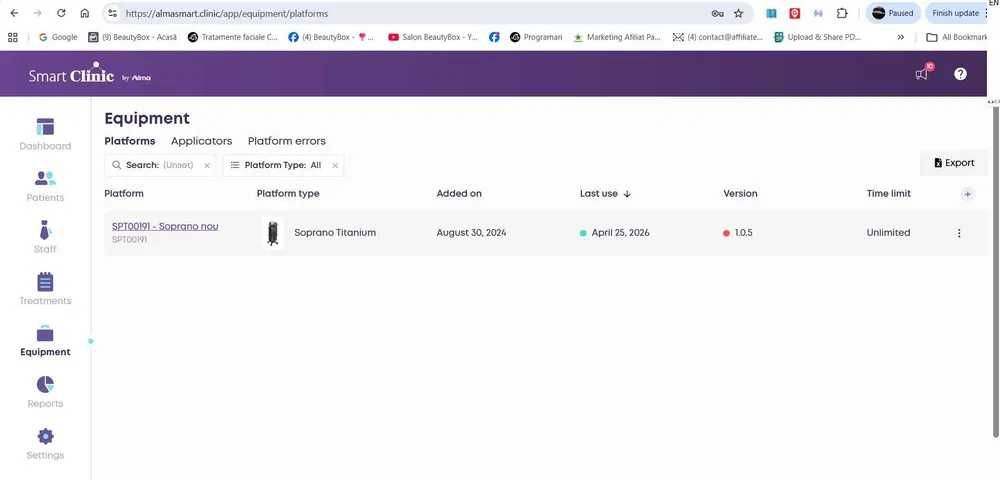Click the Export button

pyautogui.click(x=953, y=163)
